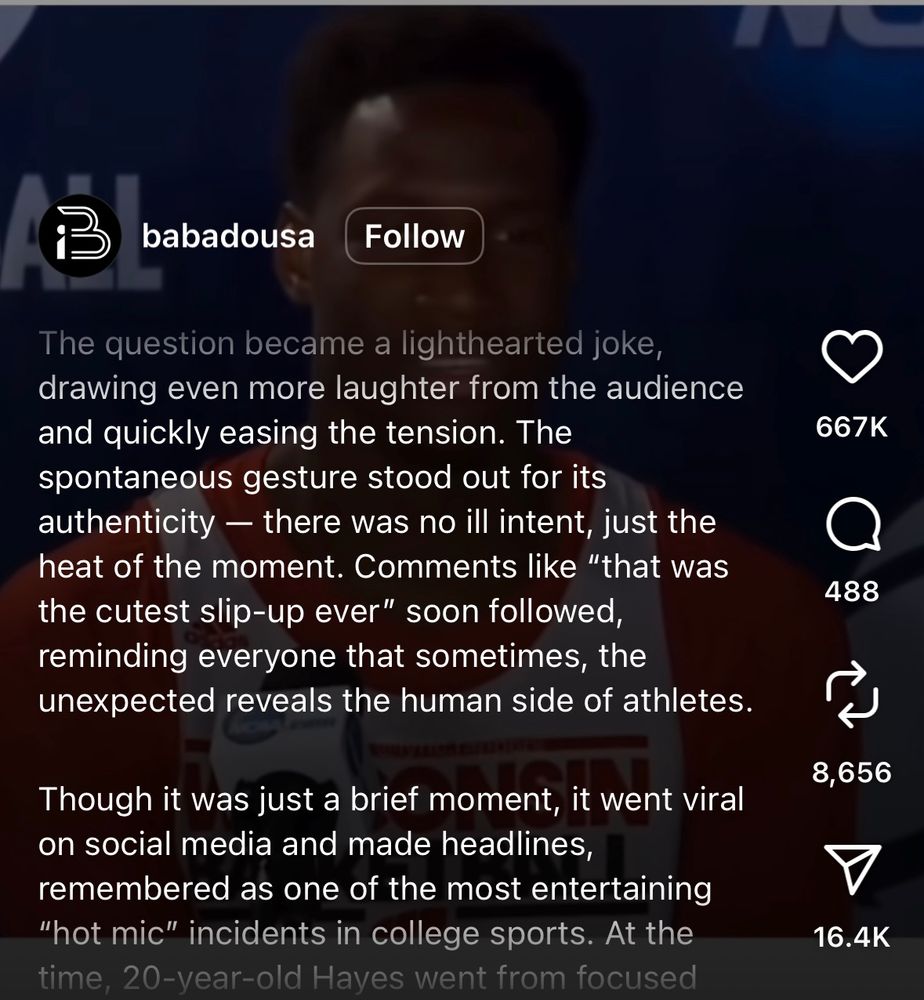Share the reel with the paper plane icon
This screenshot has height=1000, width=924.
(853, 869)
